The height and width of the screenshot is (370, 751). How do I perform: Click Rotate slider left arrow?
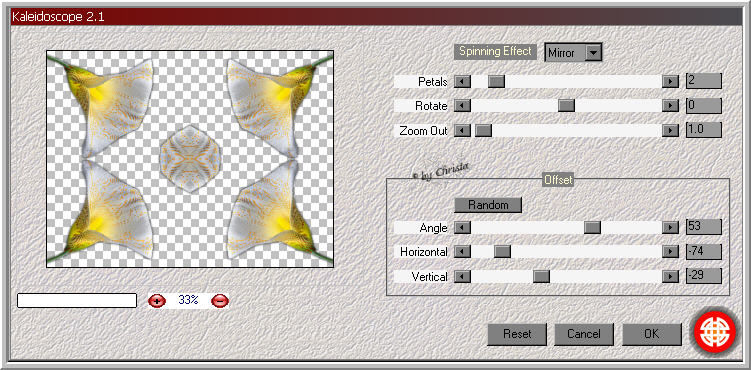462,105
